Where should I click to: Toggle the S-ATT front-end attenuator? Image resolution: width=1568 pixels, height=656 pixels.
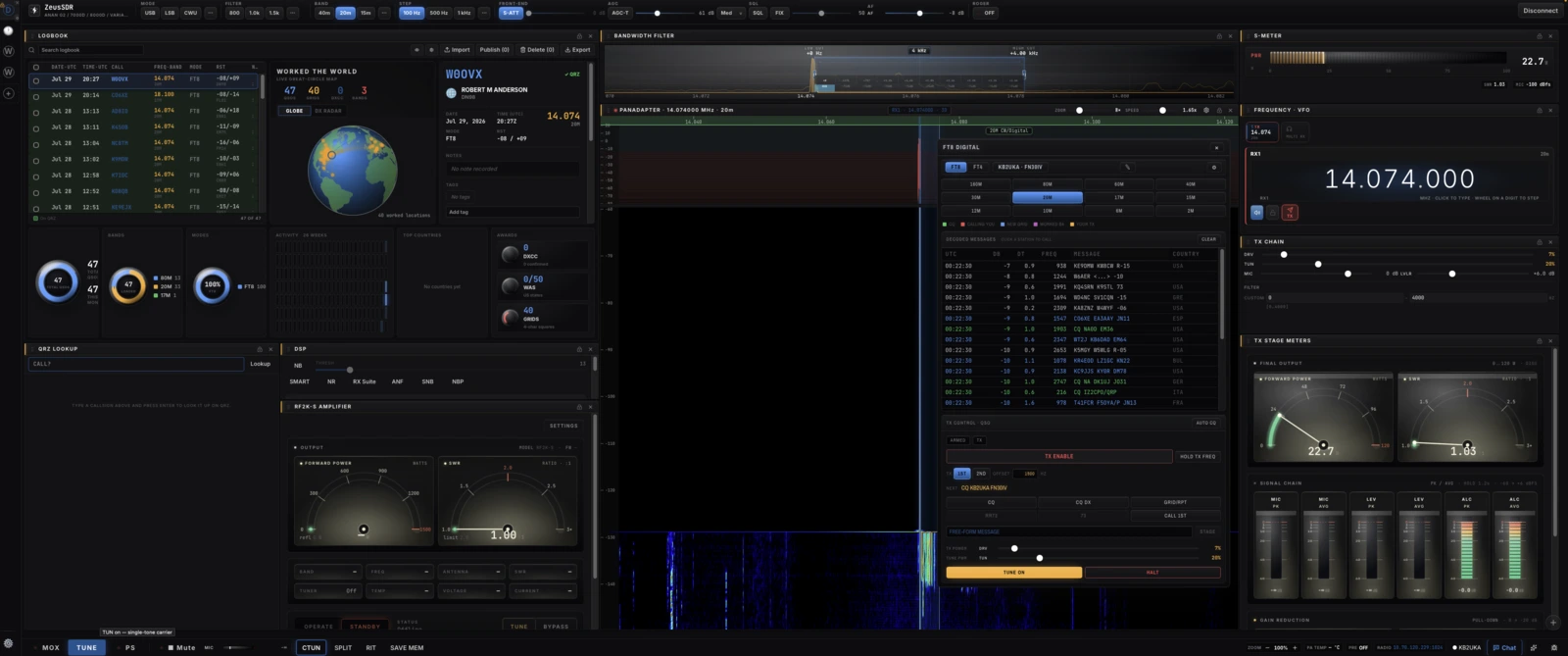tap(511, 13)
